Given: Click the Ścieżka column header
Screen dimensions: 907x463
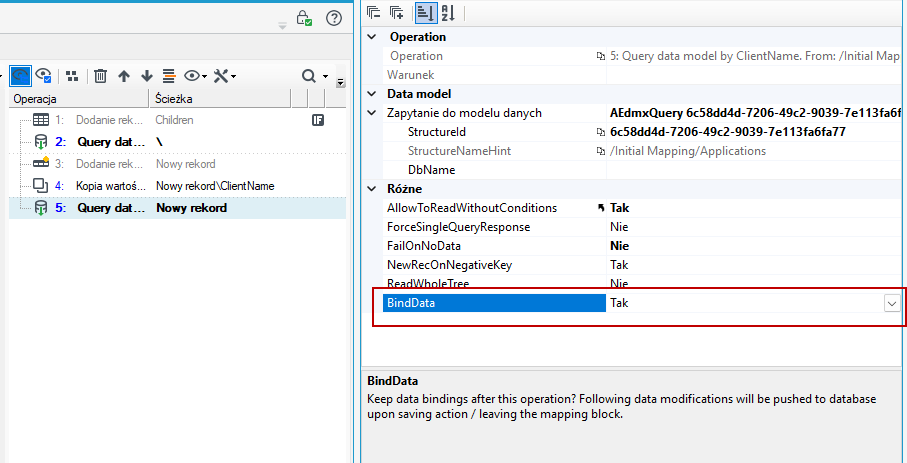Looking at the screenshot, I should tap(220, 99).
